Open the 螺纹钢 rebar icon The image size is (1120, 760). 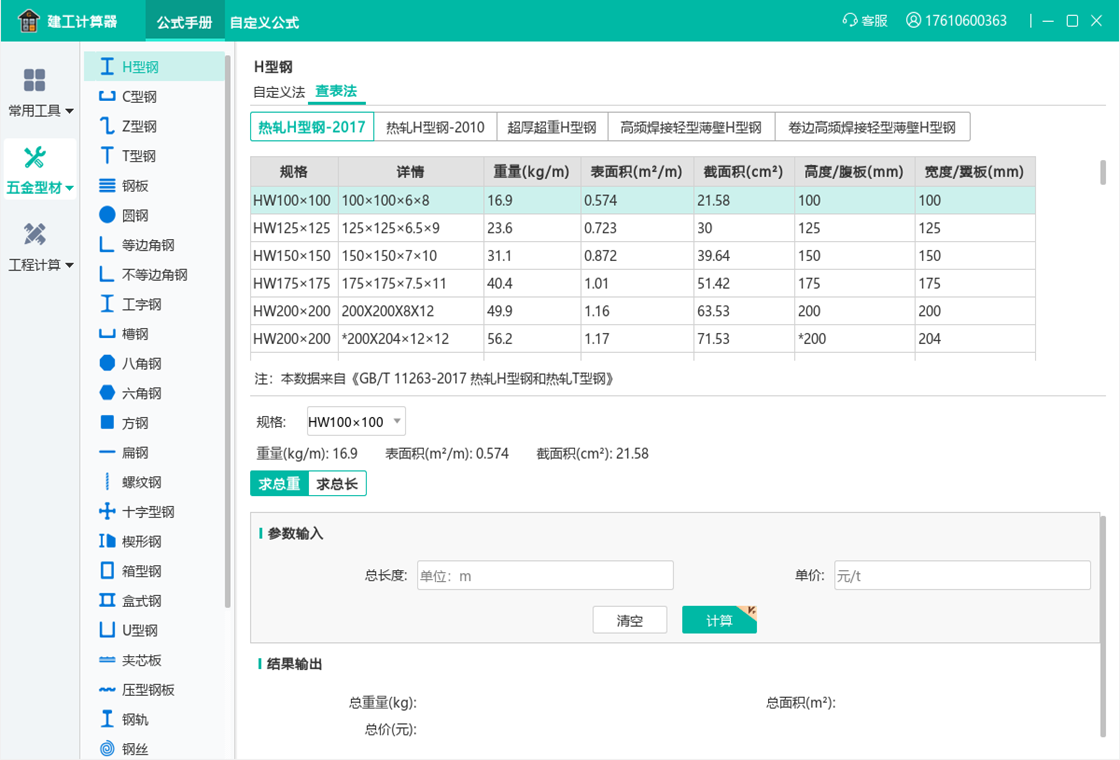point(106,482)
